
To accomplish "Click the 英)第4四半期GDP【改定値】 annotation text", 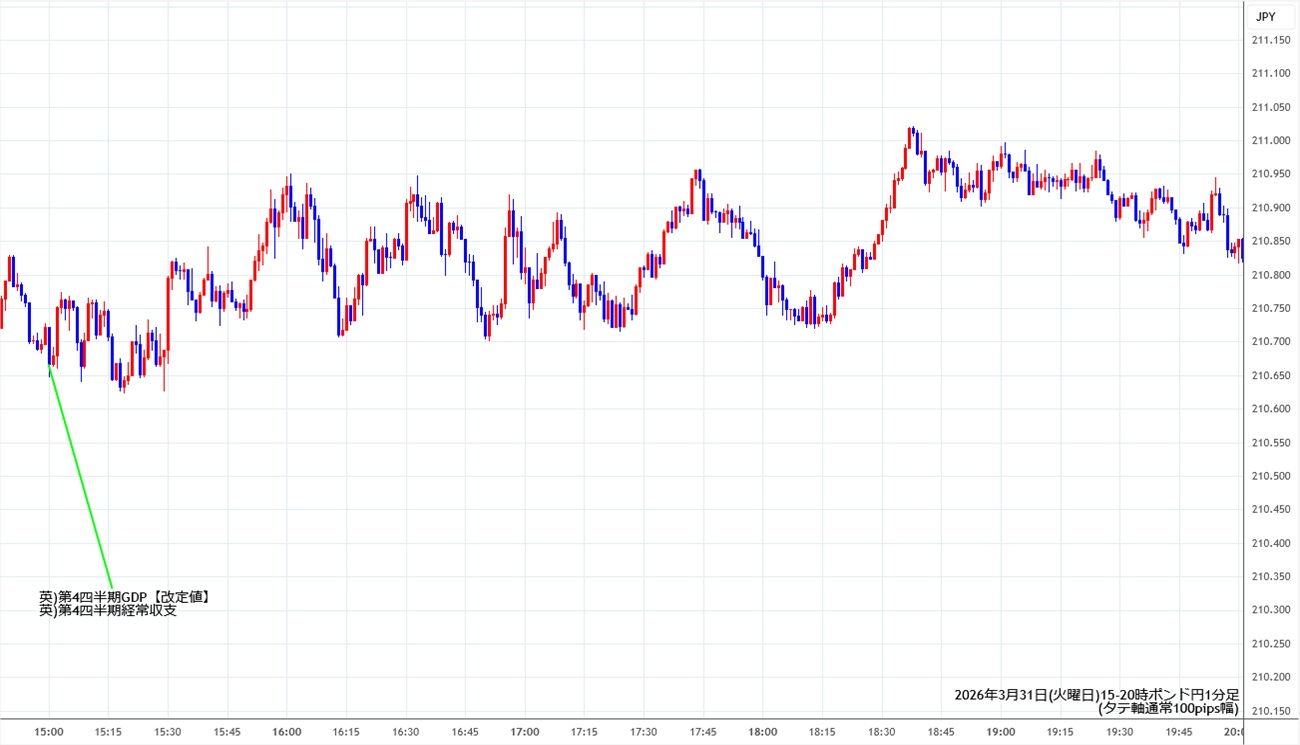I will click(124, 597).
